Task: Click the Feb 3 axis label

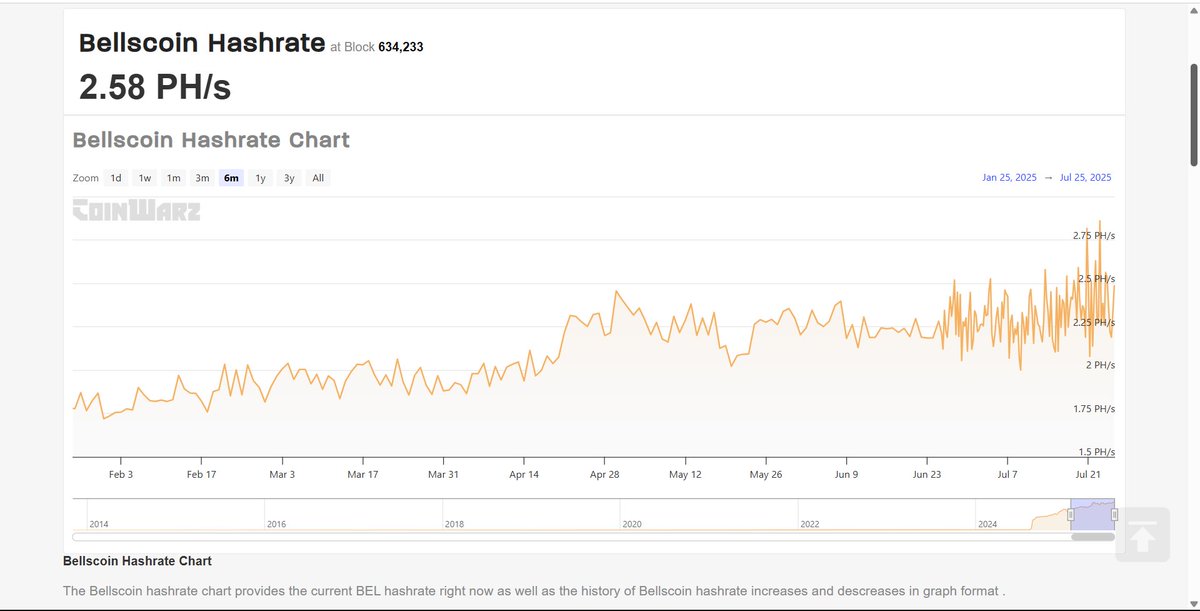Action: [121, 474]
